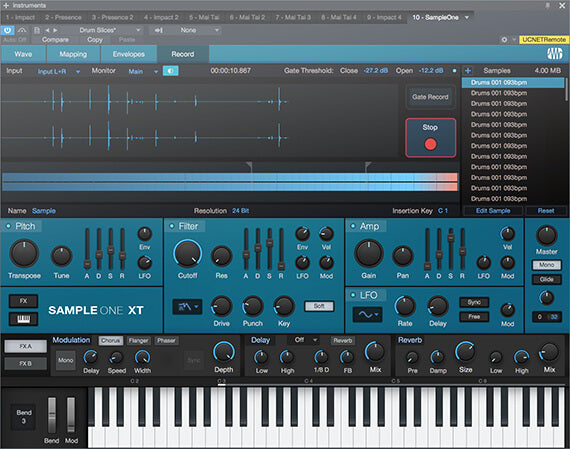Click the filter Drive knob
This screenshot has width=570, height=449.
click(x=221, y=306)
